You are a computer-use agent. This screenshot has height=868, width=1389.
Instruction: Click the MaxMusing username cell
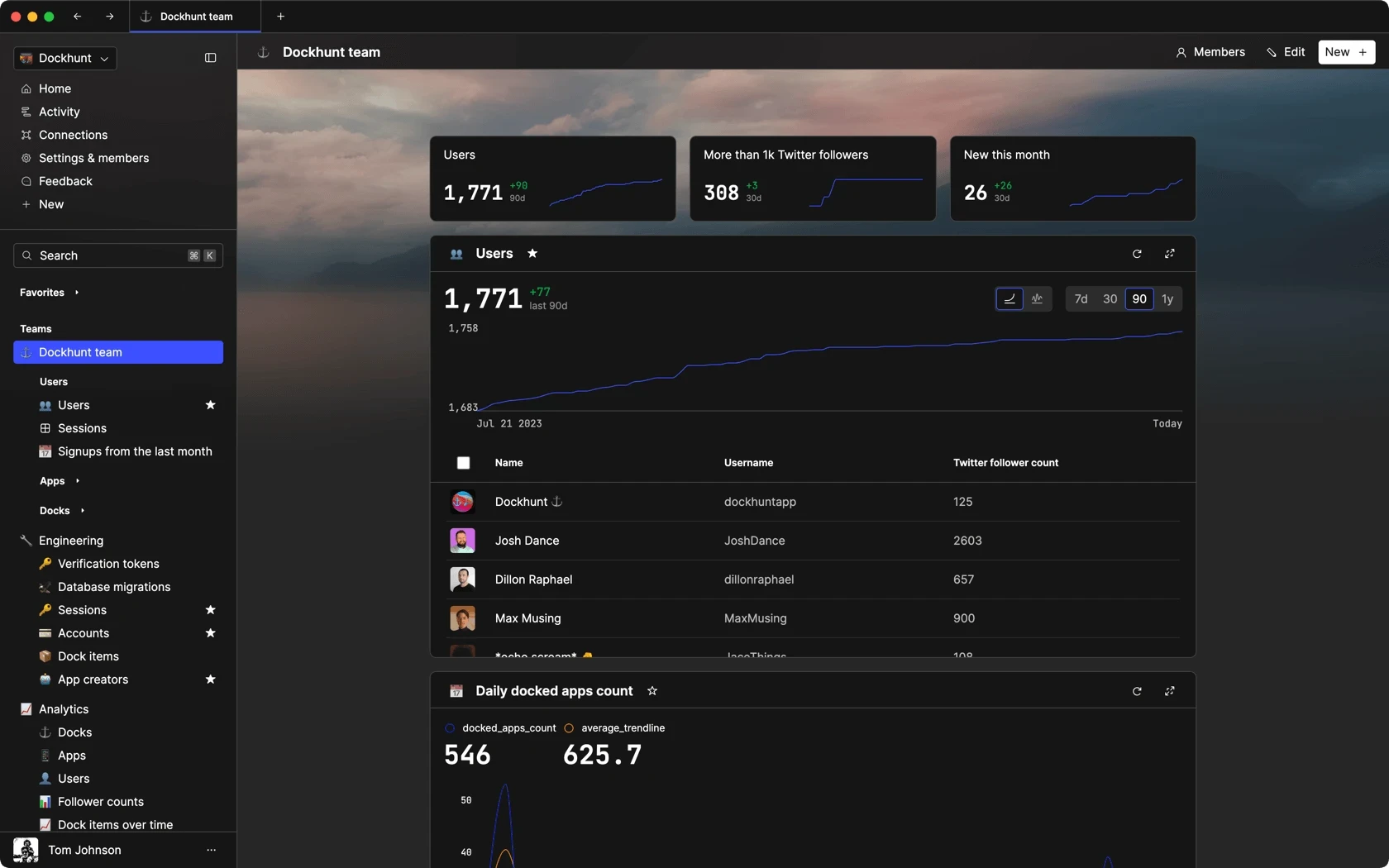(756, 618)
